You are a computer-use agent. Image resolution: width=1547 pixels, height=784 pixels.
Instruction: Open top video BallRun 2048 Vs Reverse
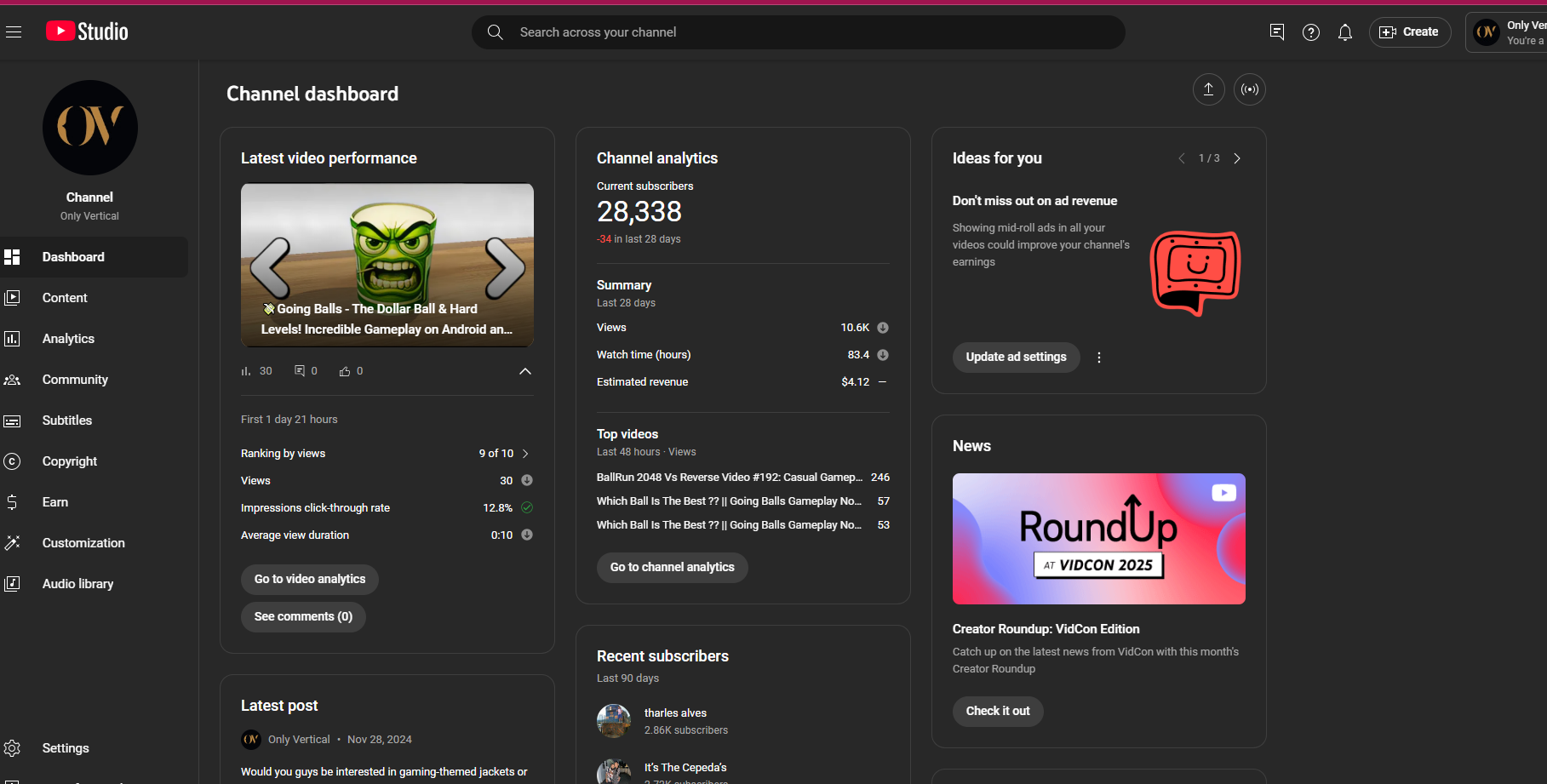[743, 478]
